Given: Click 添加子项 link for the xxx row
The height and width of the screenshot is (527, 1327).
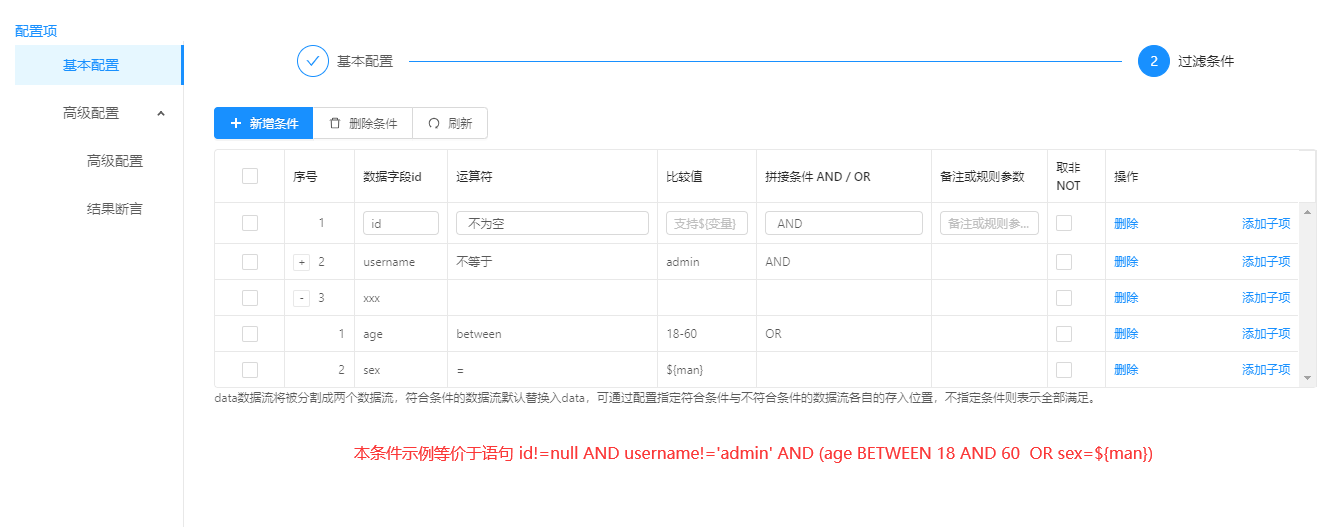Looking at the screenshot, I should coord(1265,298).
